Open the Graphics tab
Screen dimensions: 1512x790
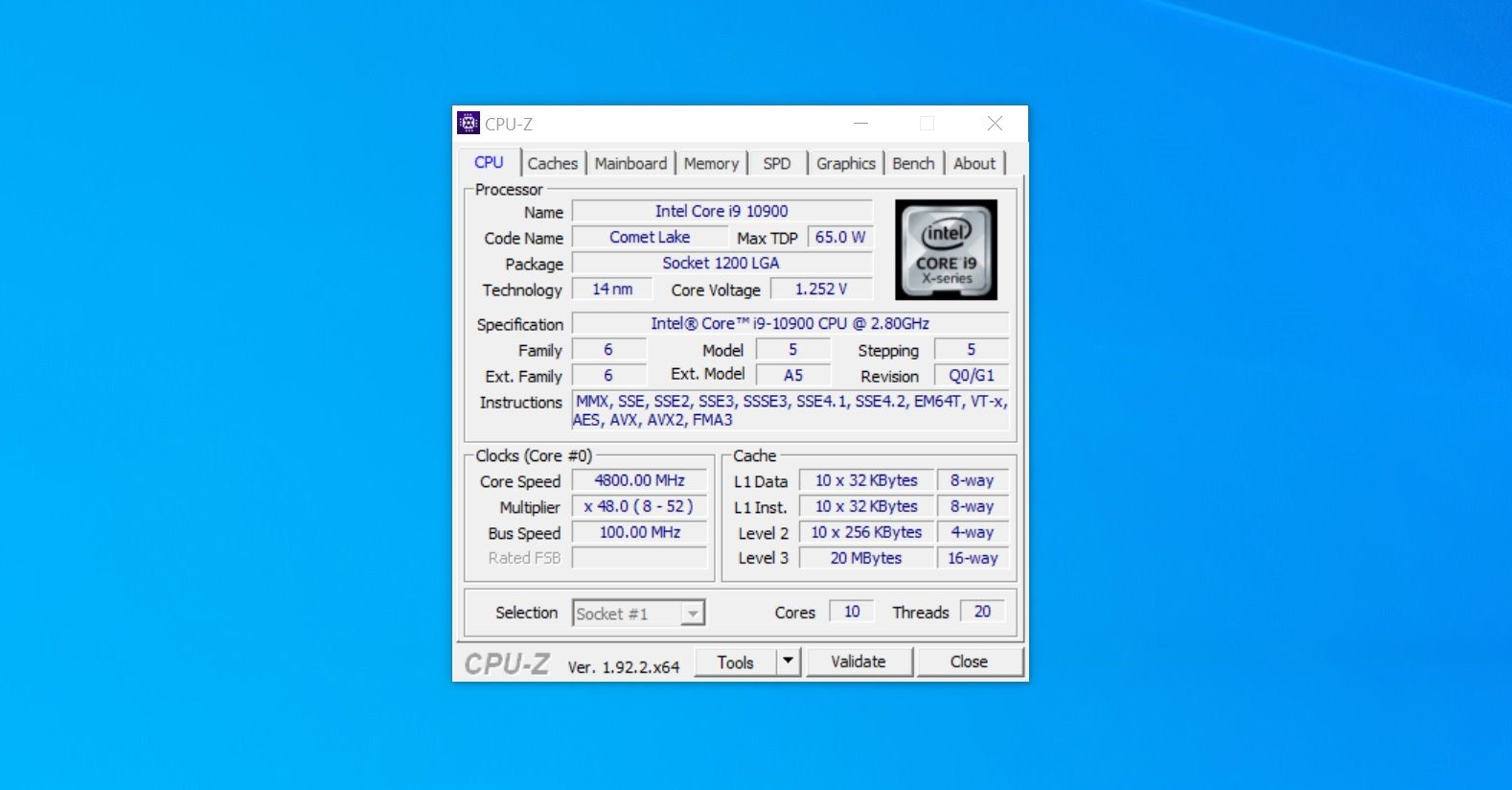(x=846, y=164)
